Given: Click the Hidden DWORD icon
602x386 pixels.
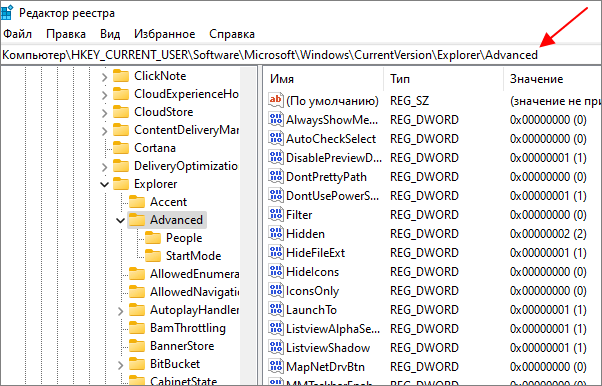Looking at the screenshot, I should pyautogui.click(x=276, y=234).
